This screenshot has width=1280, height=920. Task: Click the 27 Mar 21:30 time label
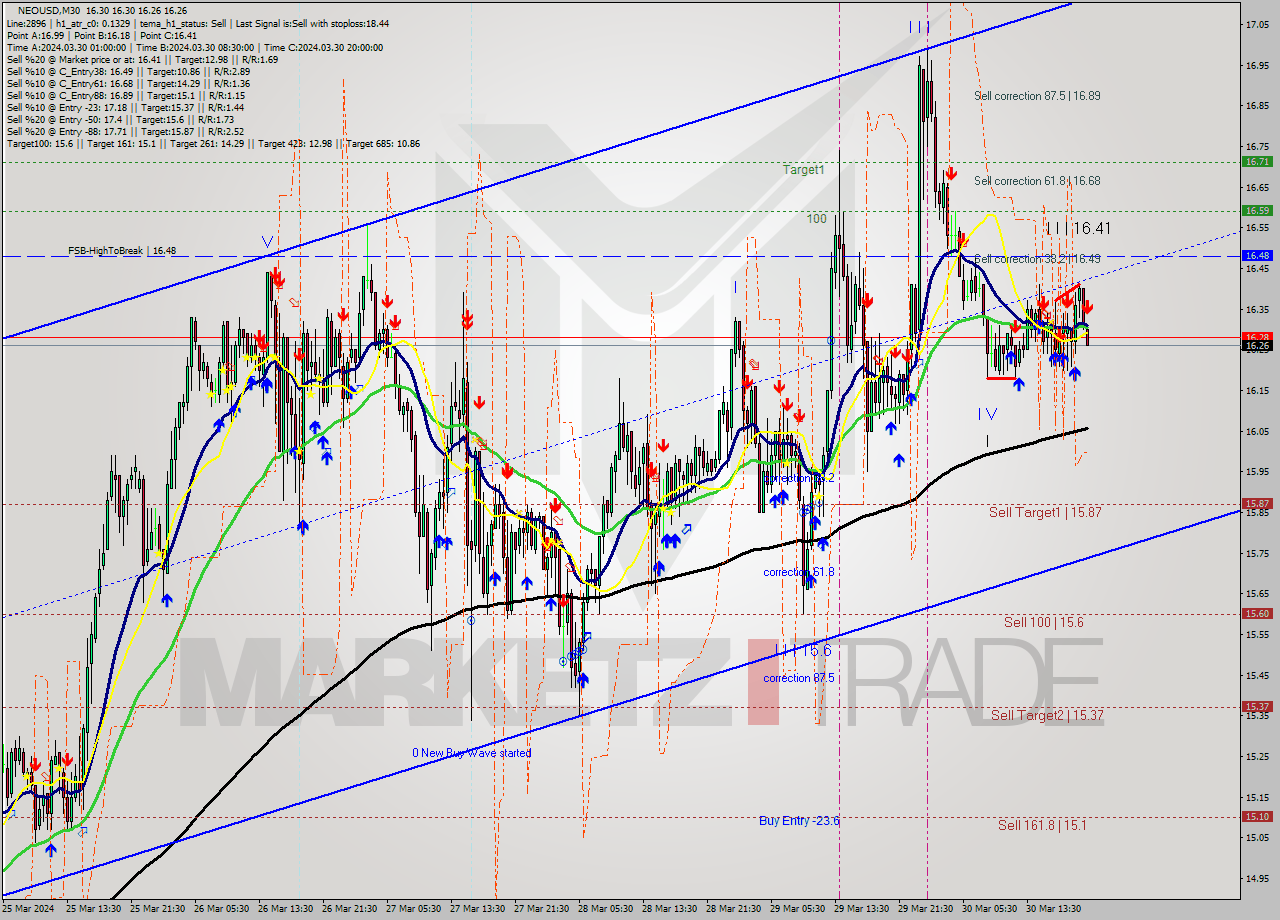pyautogui.click(x=541, y=909)
